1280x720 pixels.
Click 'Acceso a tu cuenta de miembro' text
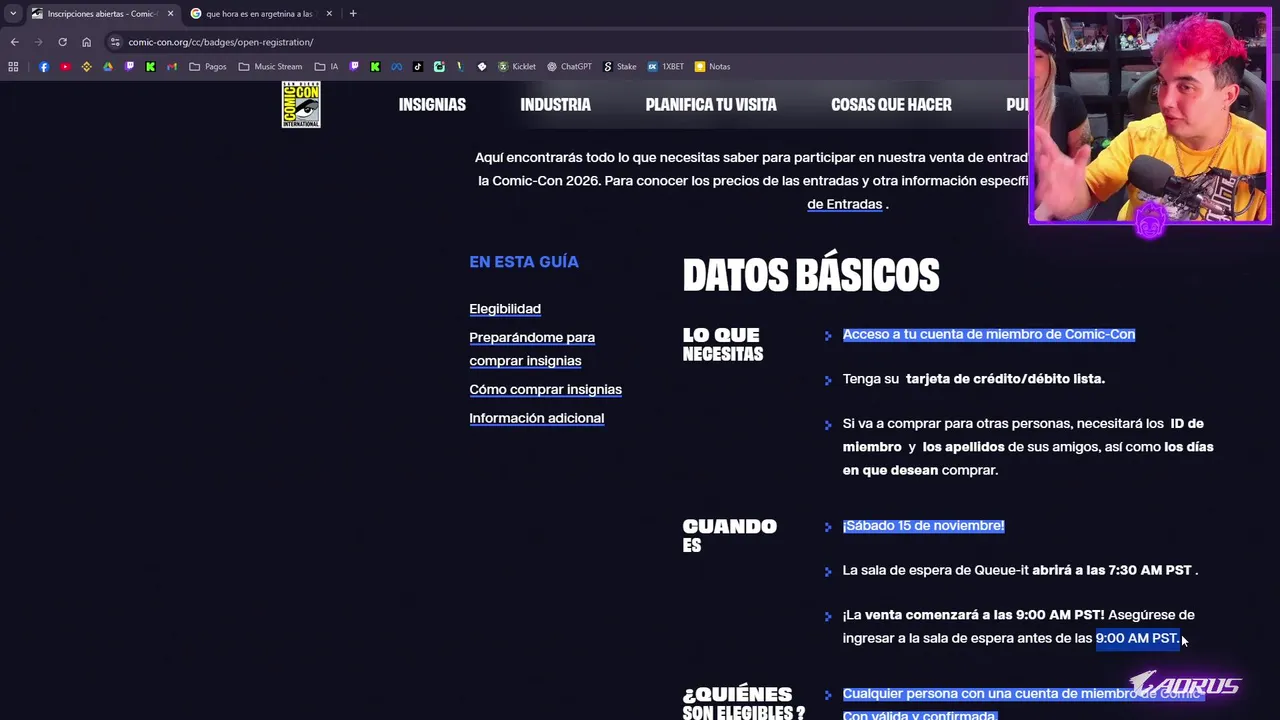tap(989, 334)
